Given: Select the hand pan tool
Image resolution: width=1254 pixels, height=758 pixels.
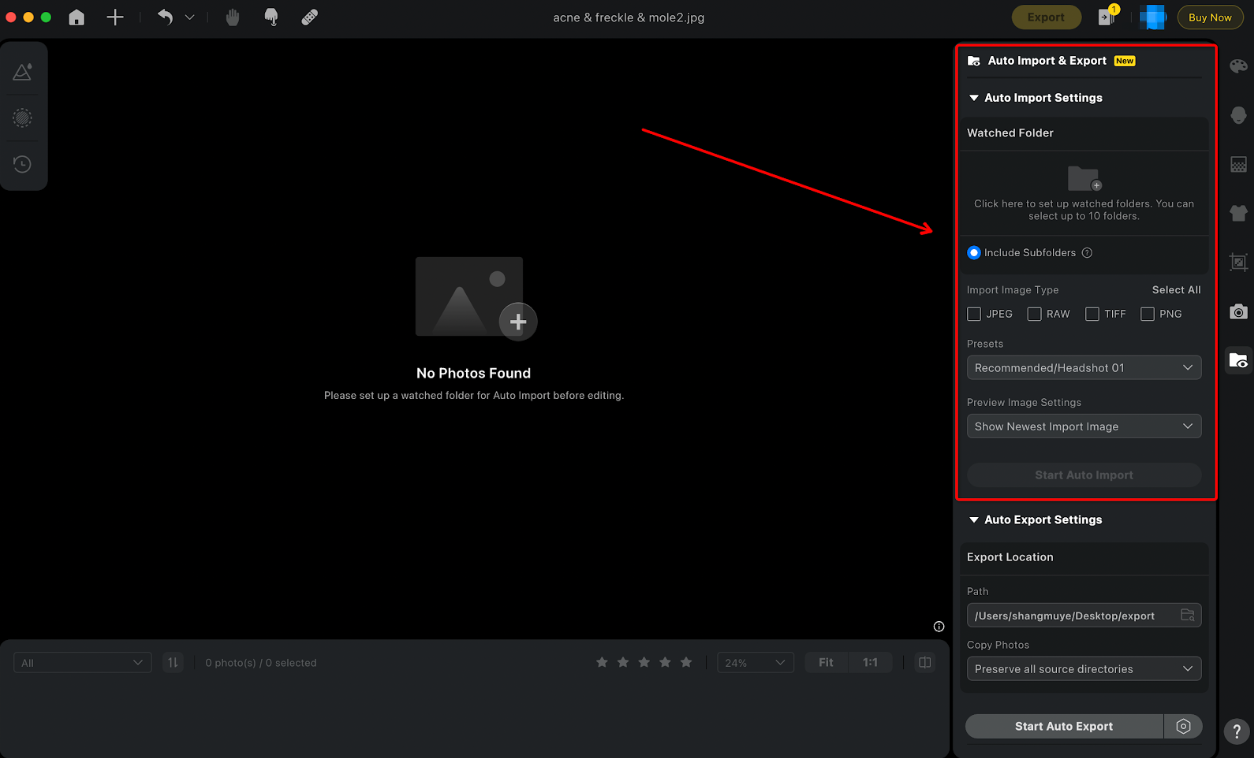Looking at the screenshot, I should (232, 16).
